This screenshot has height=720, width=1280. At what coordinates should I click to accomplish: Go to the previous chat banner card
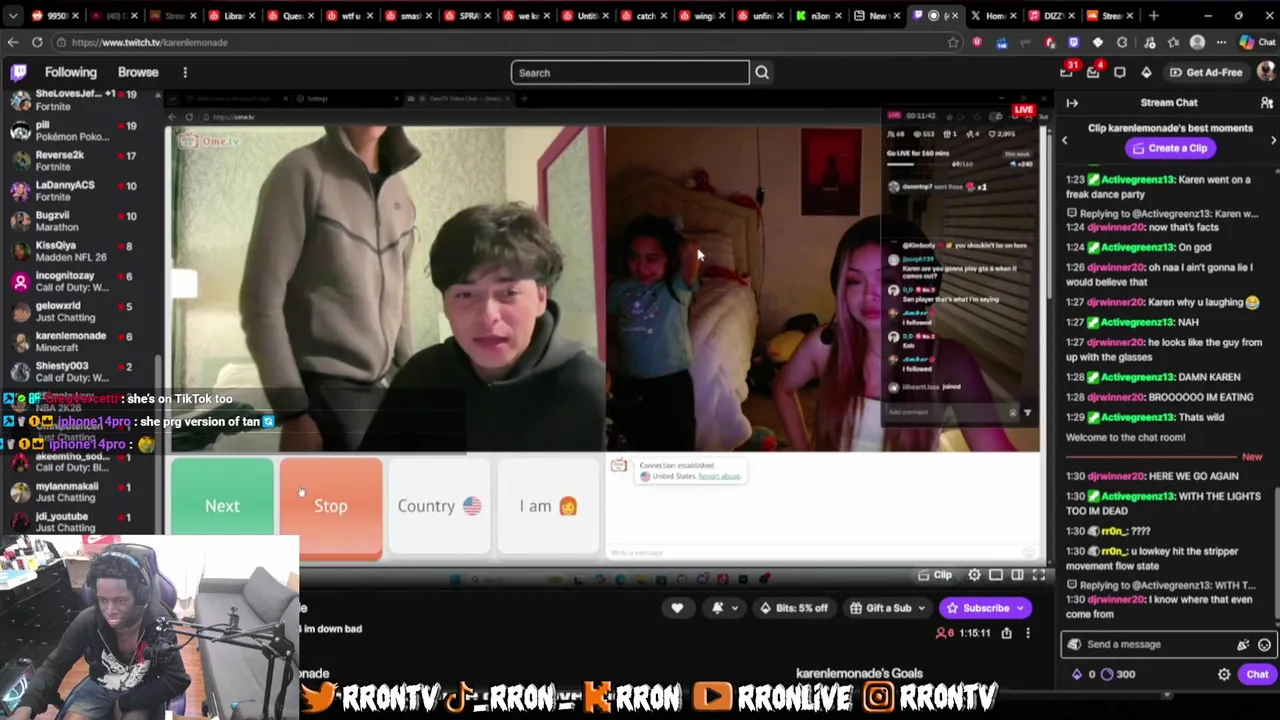tap(1064, 140)
